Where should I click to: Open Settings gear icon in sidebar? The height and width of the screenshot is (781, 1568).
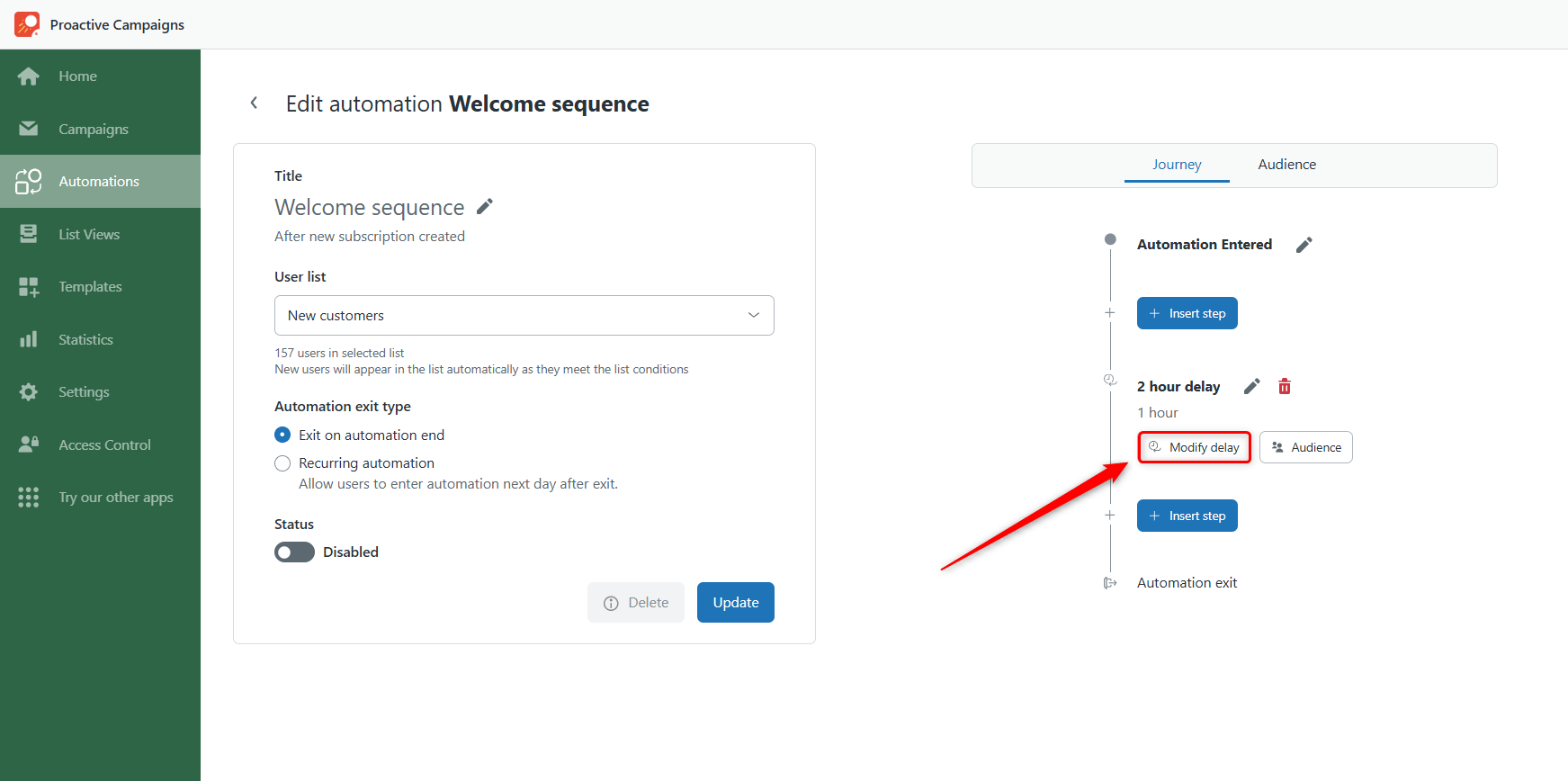[29, 392]
